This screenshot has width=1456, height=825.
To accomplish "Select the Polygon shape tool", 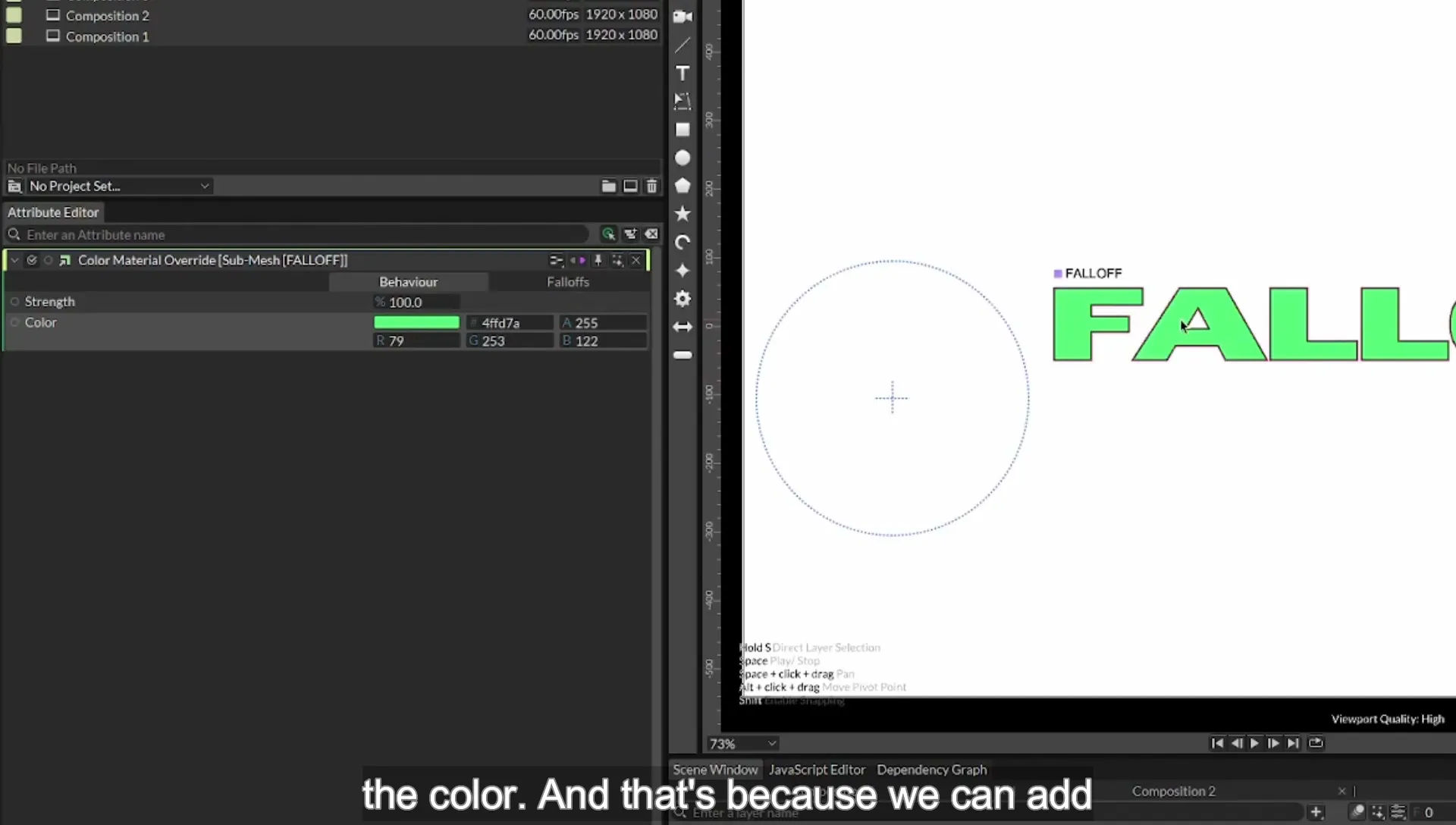I will click(x=682, y=186).
